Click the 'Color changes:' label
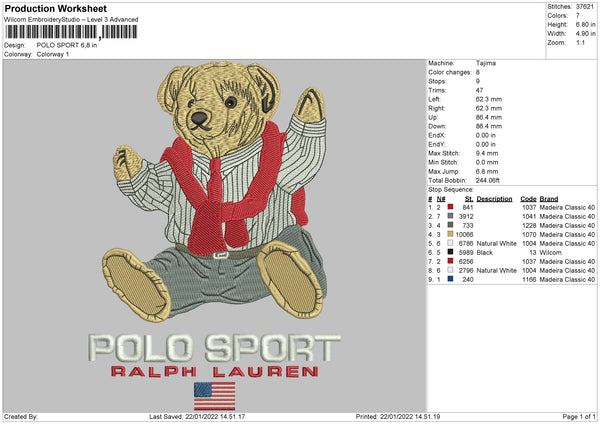 click(450, 72)
